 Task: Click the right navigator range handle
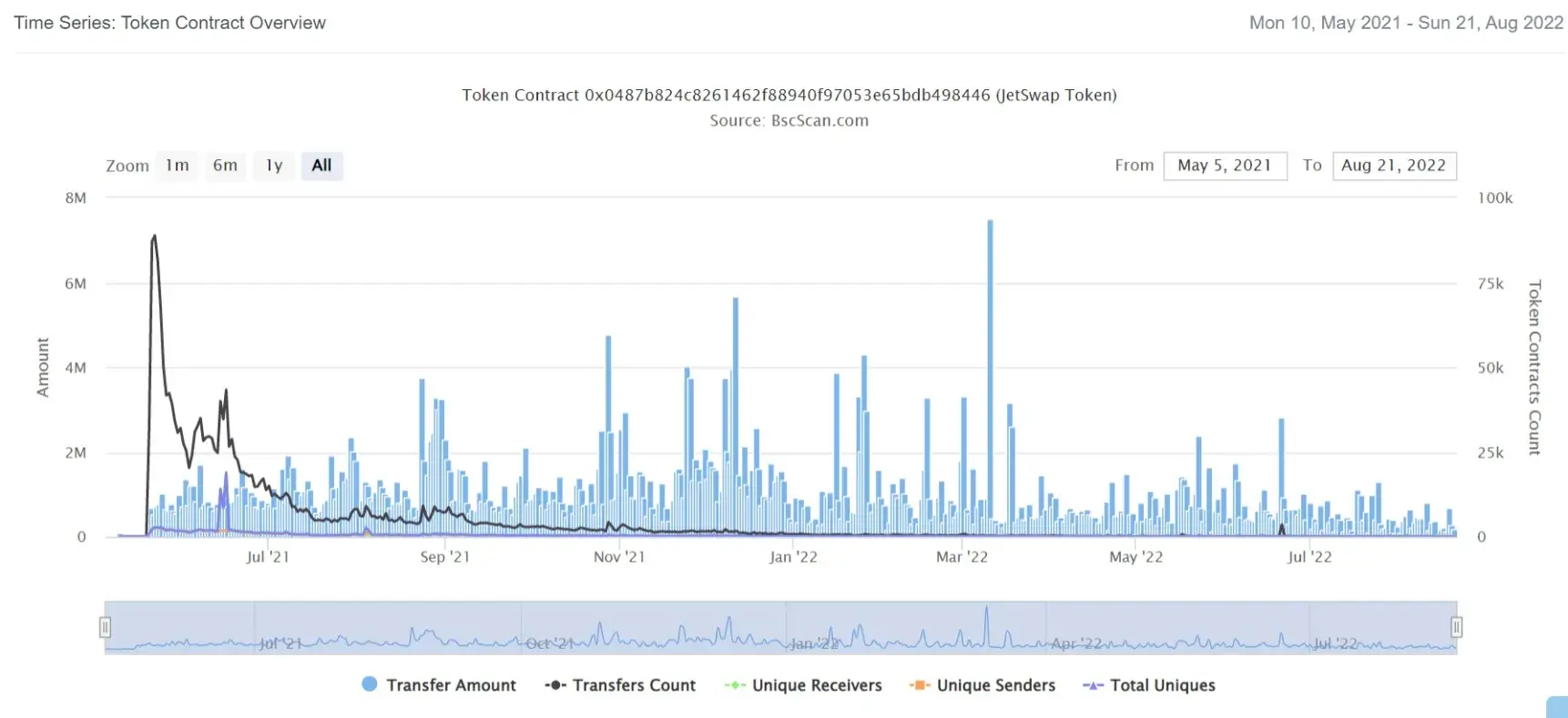[x=1457, y=627]
